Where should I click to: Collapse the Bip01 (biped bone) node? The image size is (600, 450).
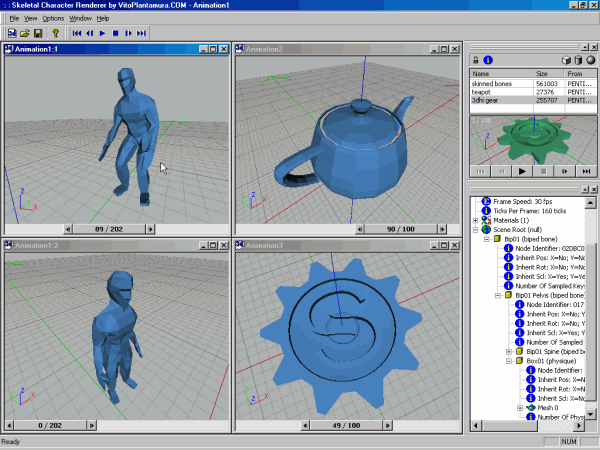coord(487,239)
